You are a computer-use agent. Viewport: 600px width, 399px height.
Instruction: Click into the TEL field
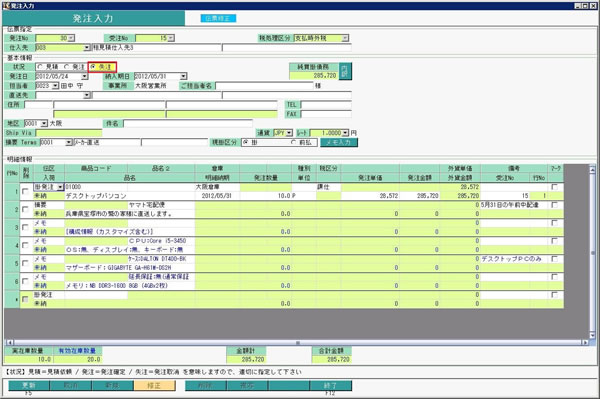[326, 105]
